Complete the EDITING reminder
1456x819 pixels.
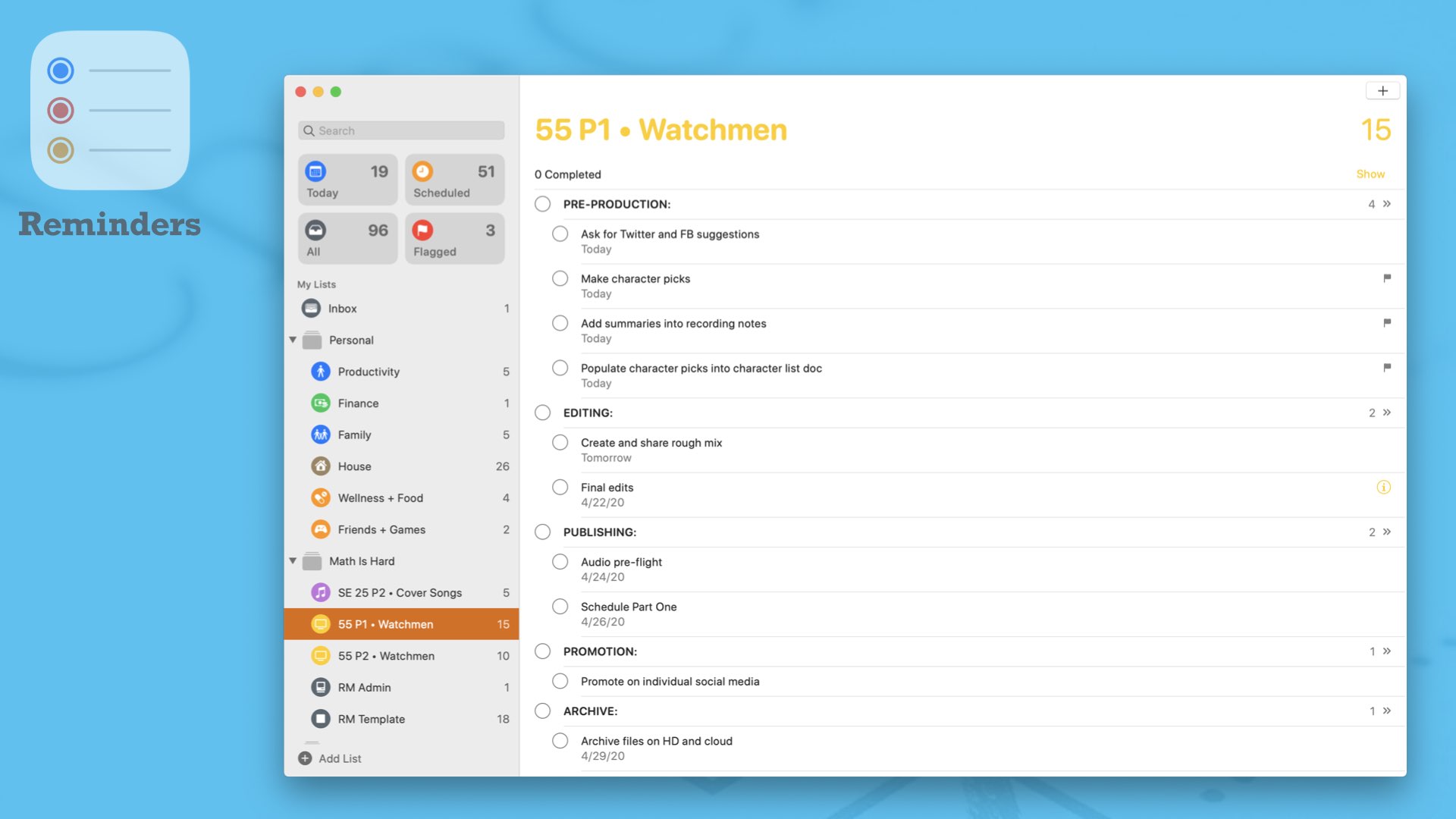542,413
